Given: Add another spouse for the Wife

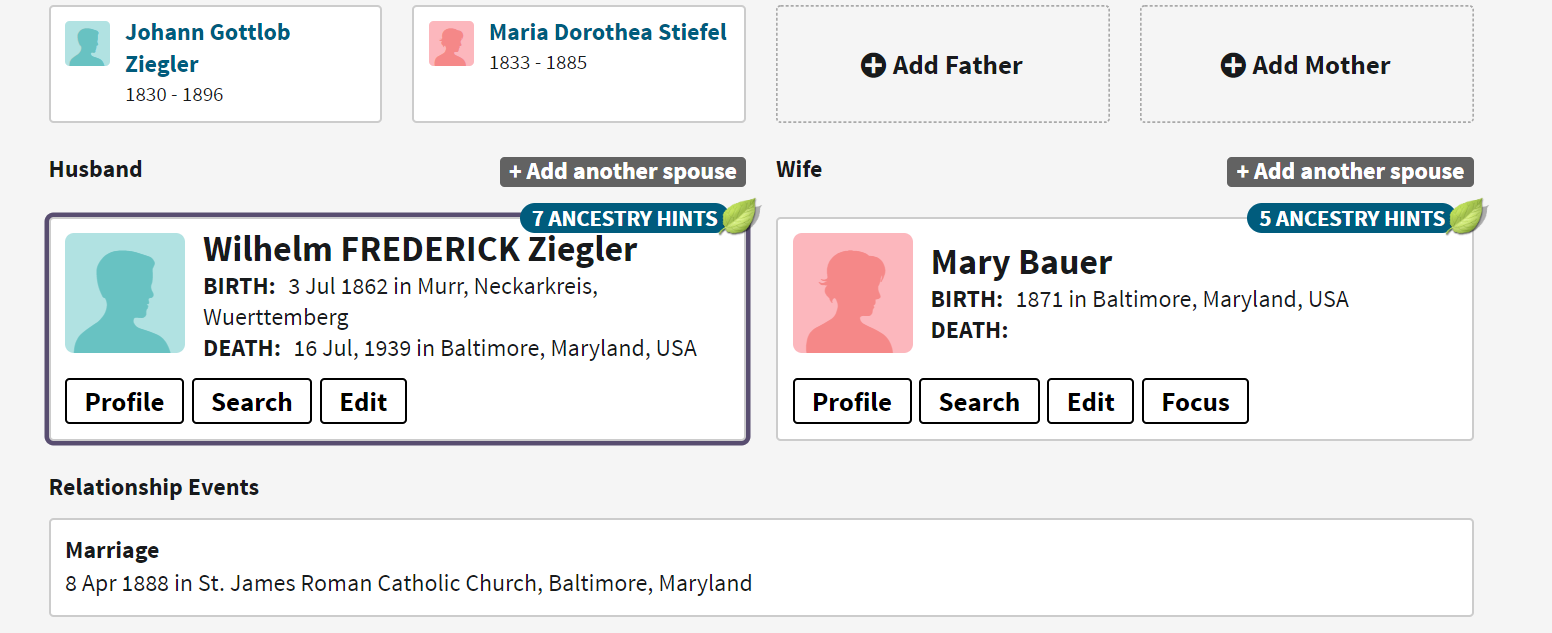Looking at the screenshot, I should [1350, 171].
